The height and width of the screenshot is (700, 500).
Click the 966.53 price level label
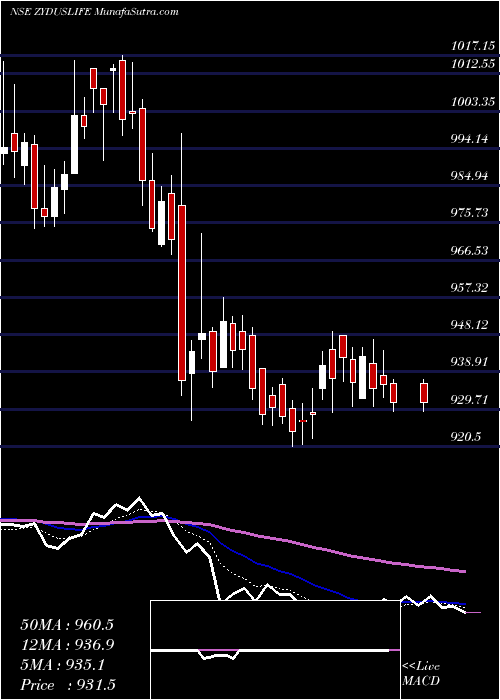(469, 250)
